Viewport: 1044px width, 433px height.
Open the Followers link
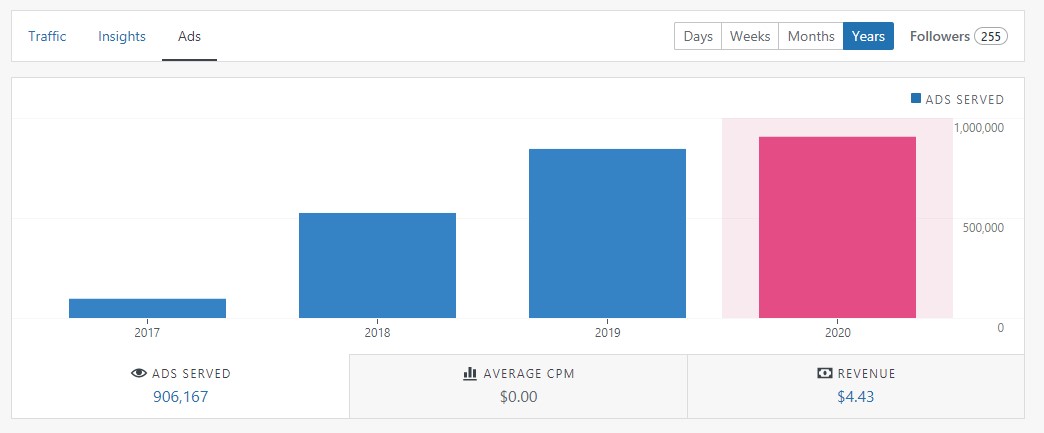coord(939,36)
